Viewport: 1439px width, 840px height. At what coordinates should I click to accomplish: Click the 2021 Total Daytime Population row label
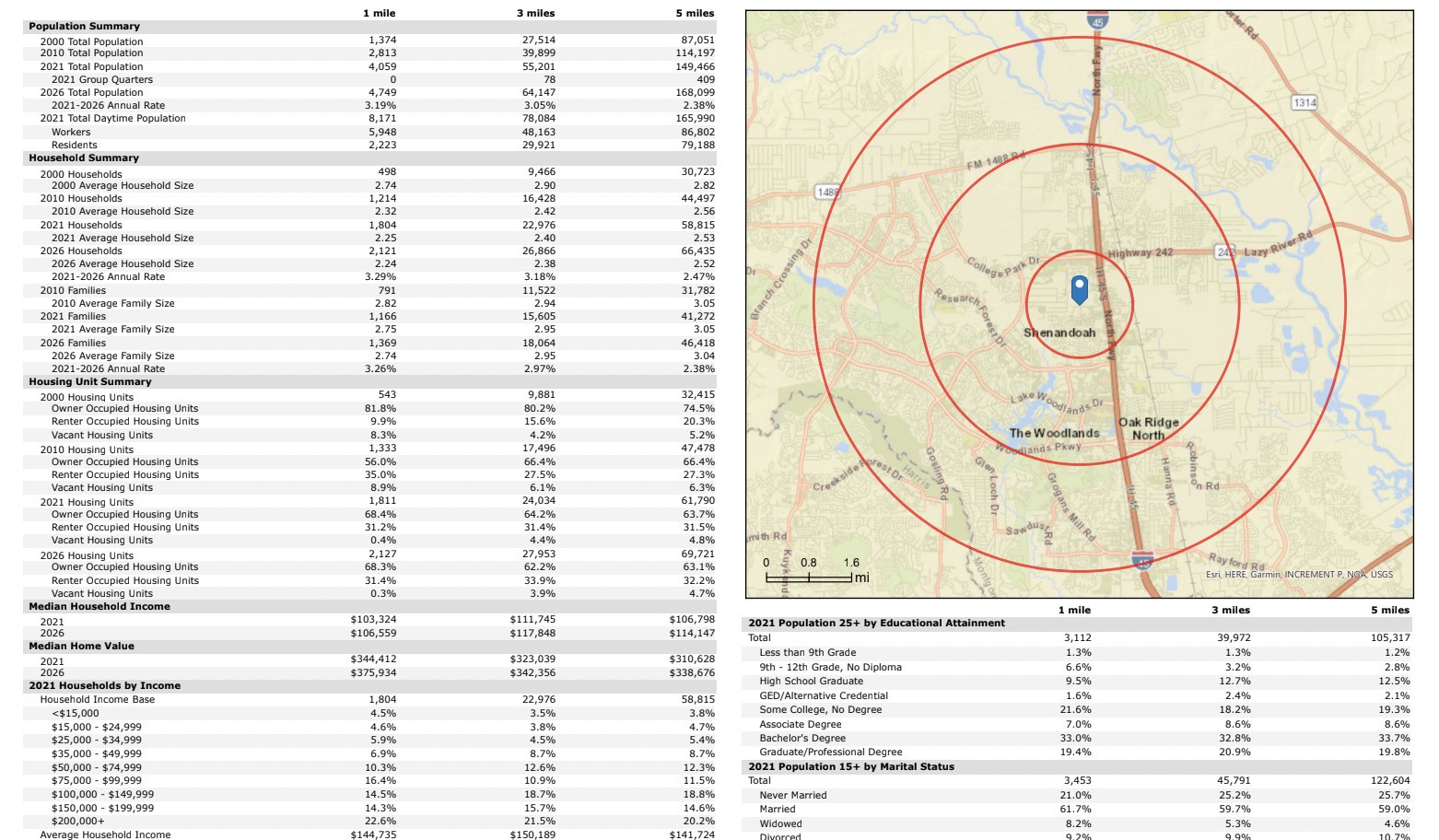[x=112, y=119]
